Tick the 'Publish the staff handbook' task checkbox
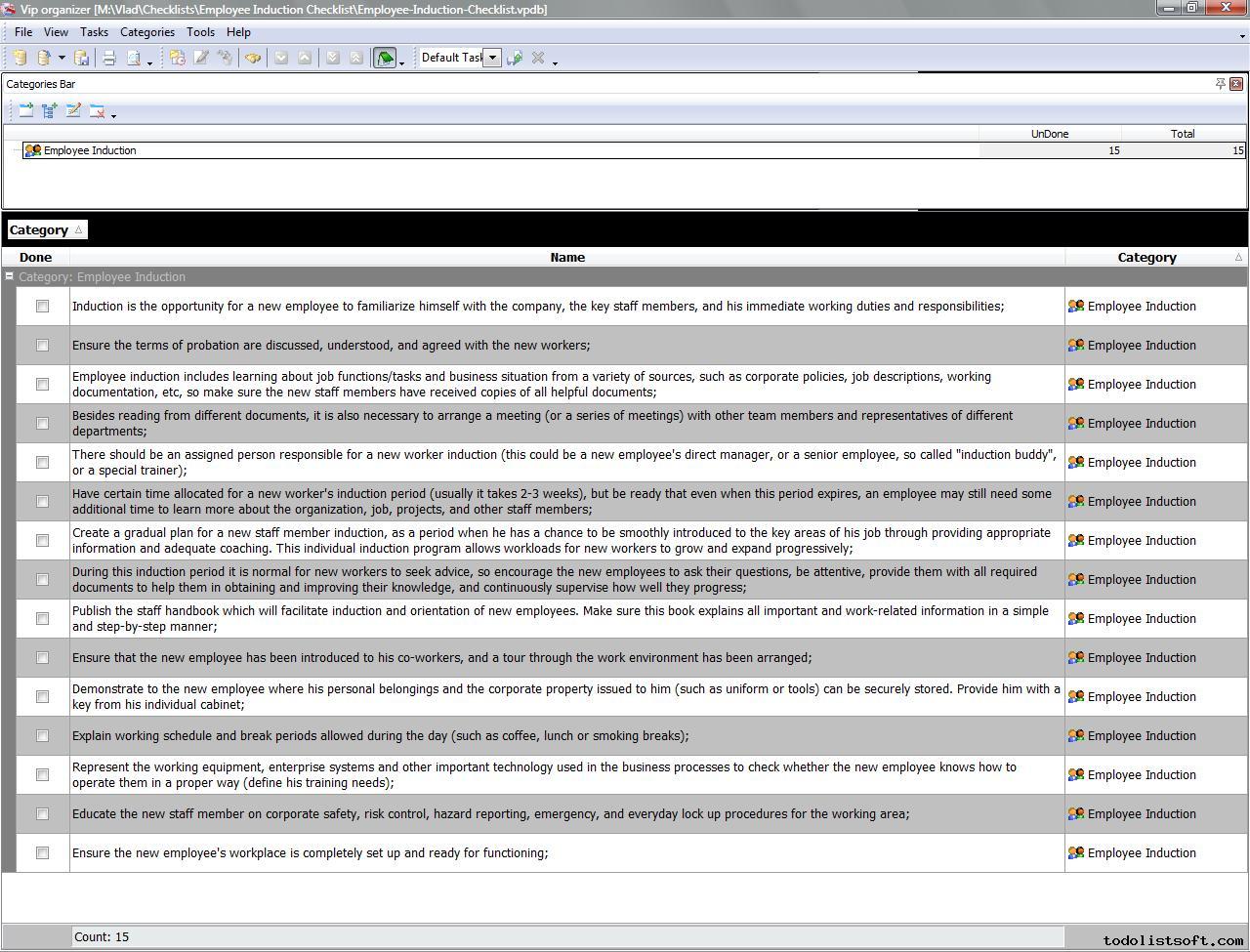 pos(42,619)
